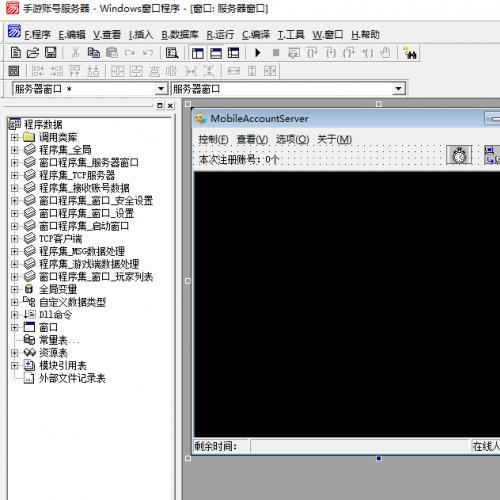Expand the 资源表 node
Image resolution: width=500 pixels, height=500 pixels.
pos(14,353)
